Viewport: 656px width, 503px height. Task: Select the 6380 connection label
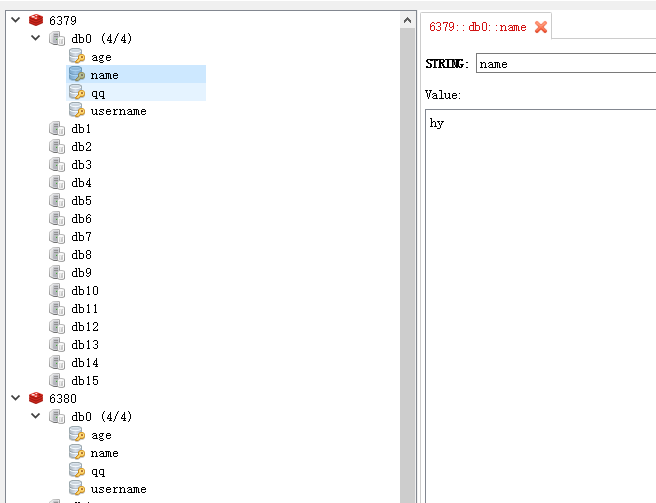point(63,398)
